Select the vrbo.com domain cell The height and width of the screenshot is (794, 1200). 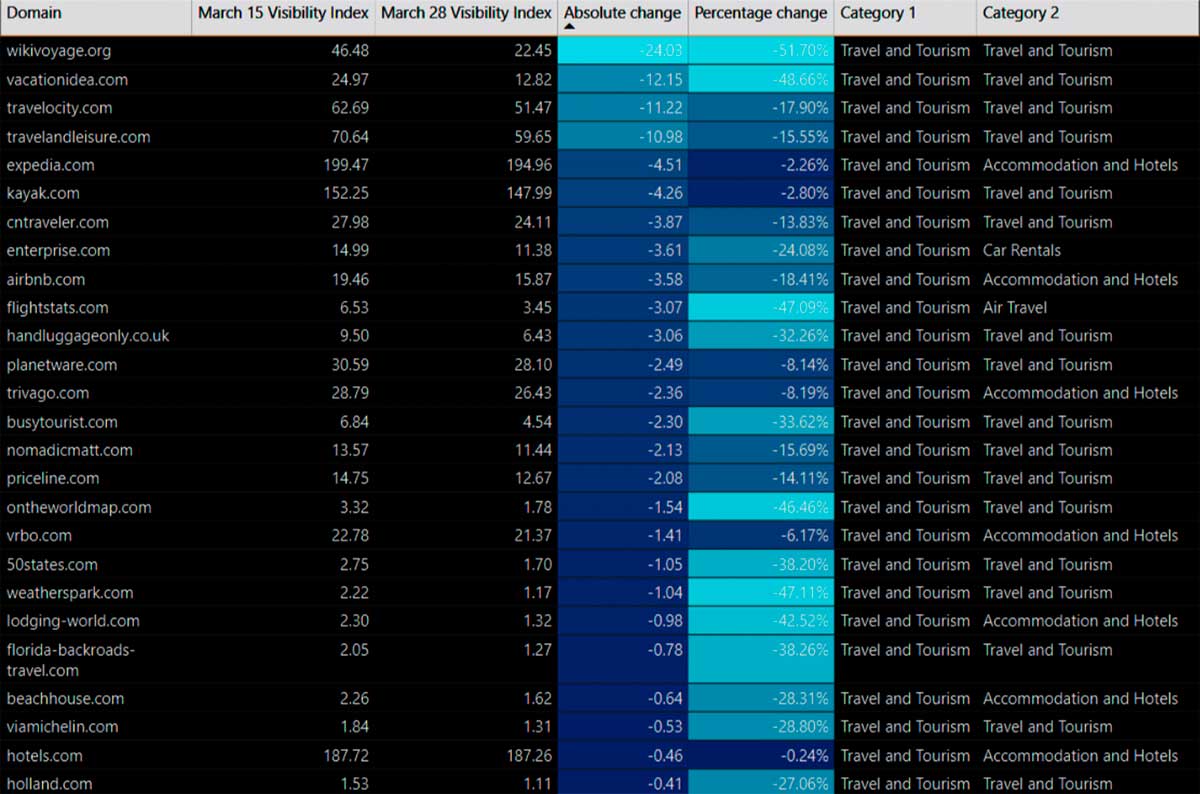(x=95, y=536)
